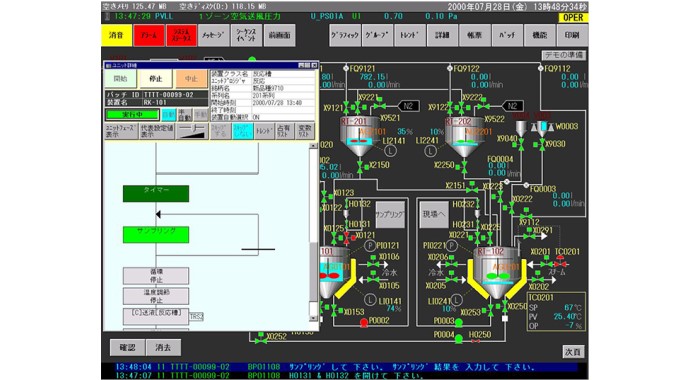This screenshot has width=690, height=380.
Task: Click the RT-202 reactor tank icon
Action: pos(465,136)
